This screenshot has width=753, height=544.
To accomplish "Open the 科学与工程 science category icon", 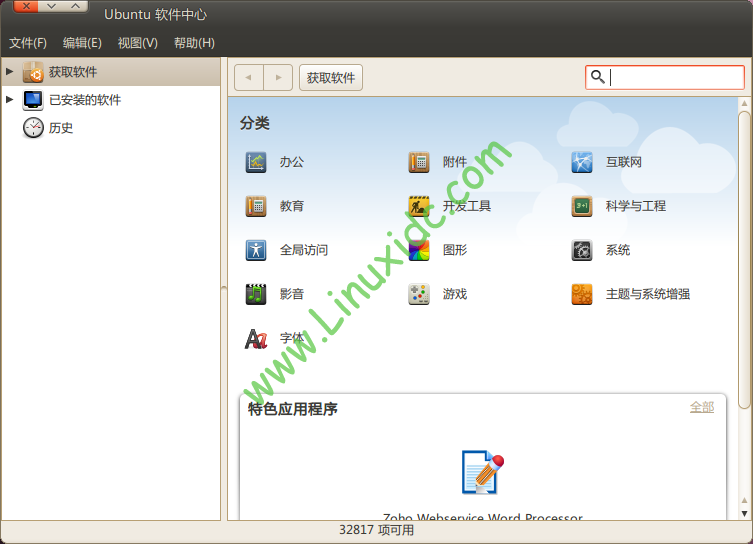I will click(582, 206).
